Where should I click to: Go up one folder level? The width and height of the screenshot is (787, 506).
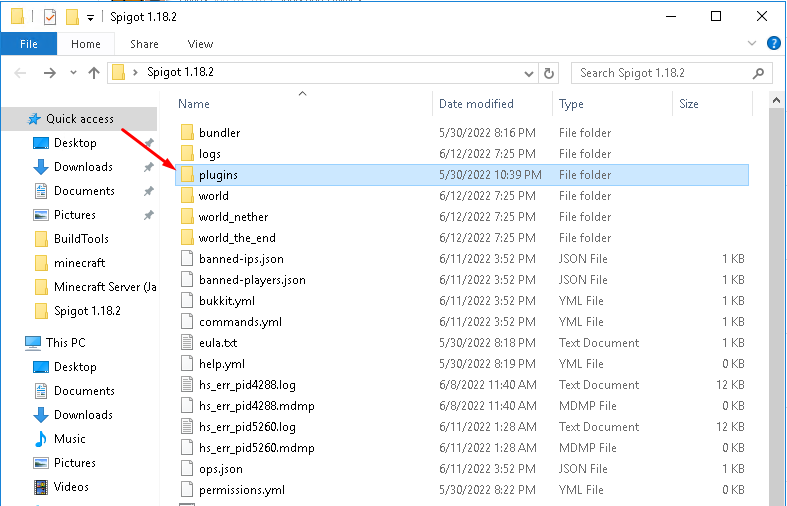[x=94, y=73]
